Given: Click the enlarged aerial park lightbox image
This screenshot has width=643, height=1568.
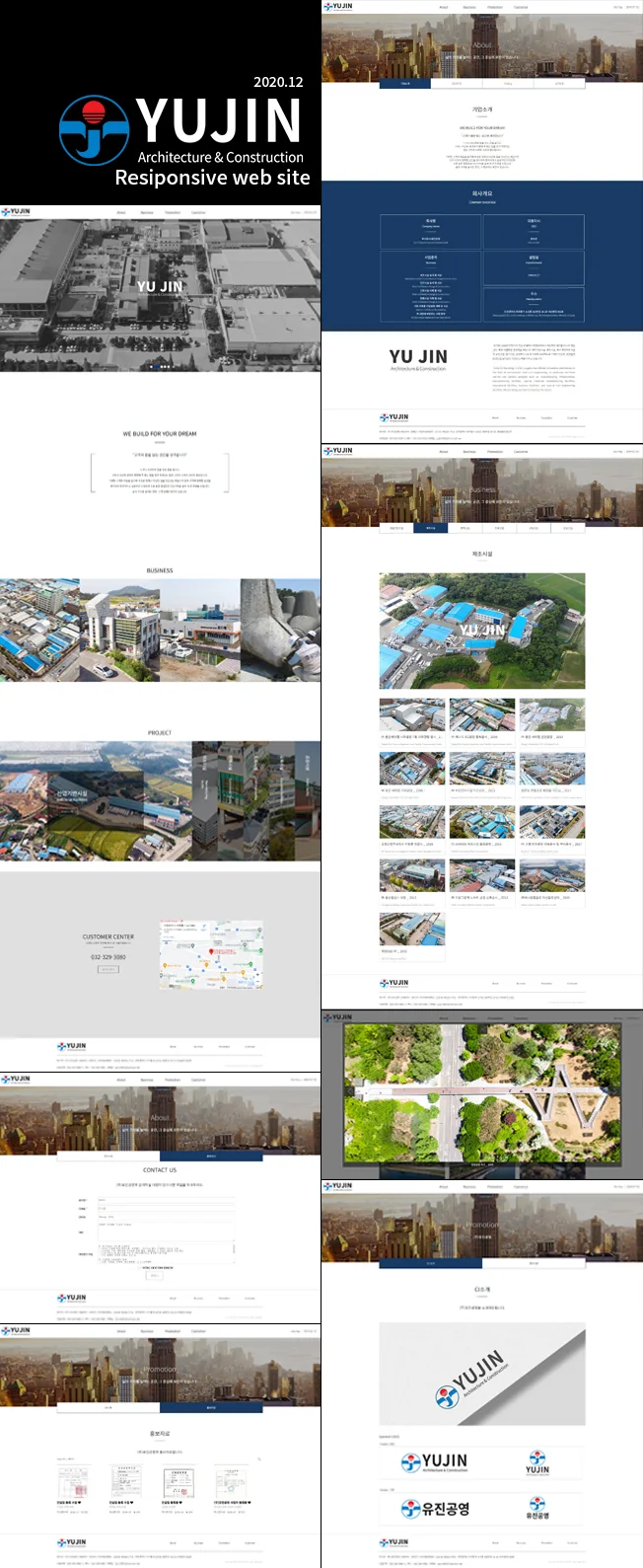Looking at the screenshot, I should (482, 1093).
